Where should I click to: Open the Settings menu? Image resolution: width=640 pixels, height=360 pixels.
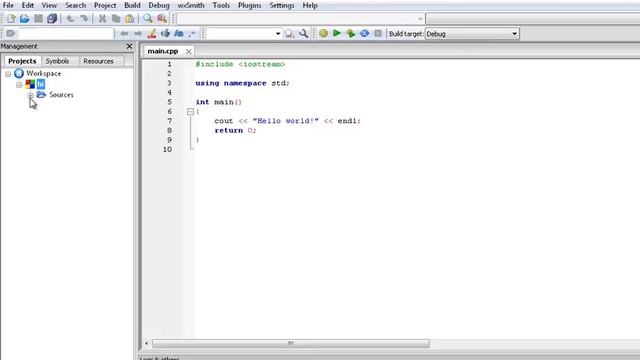[x=282, y=5]
